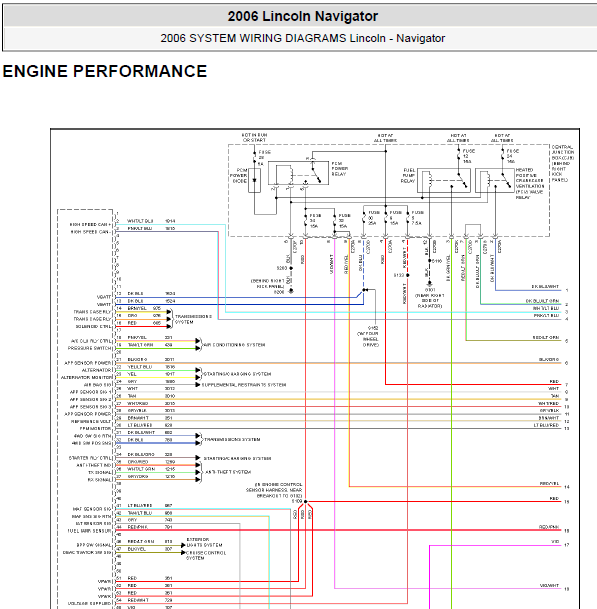Viewport: 597px width, 609px height.
Task: Select the S109 splice point dot
Action: (x=305, y=501)
